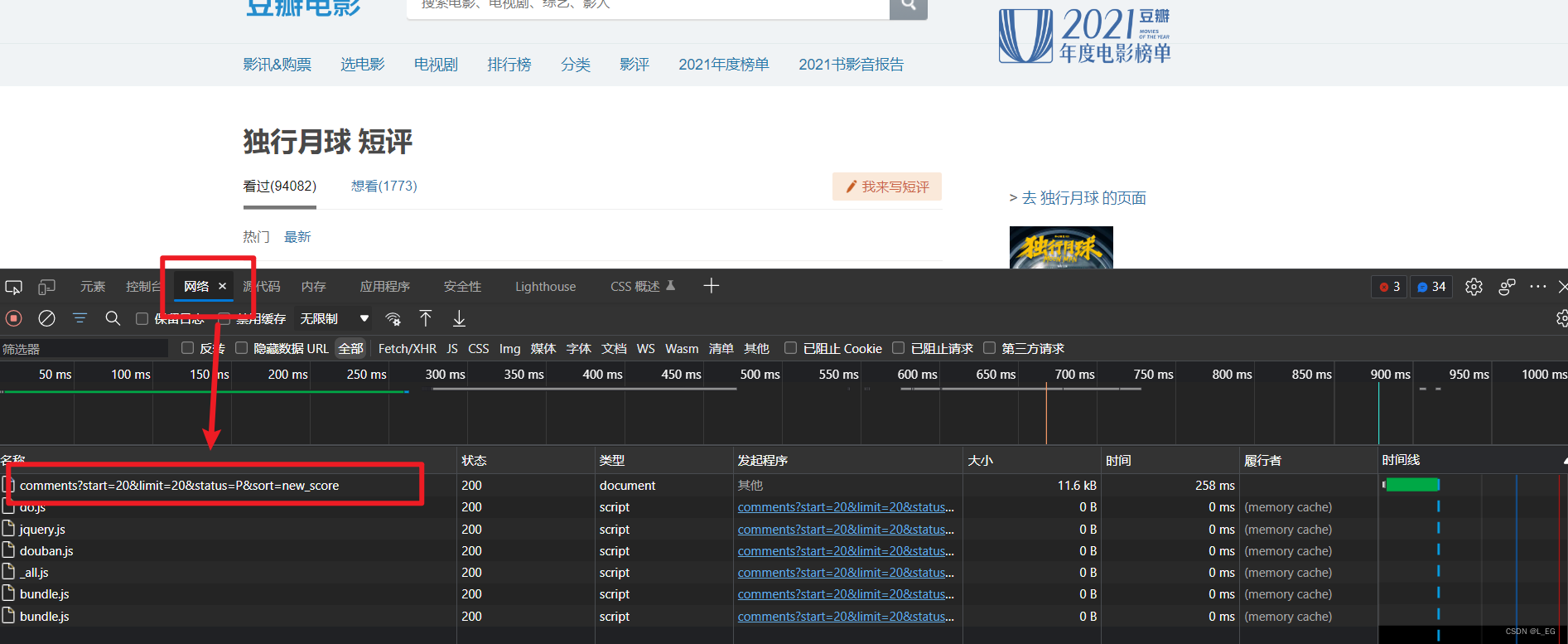Open the 最新 comments sort link

click(297, 237)
